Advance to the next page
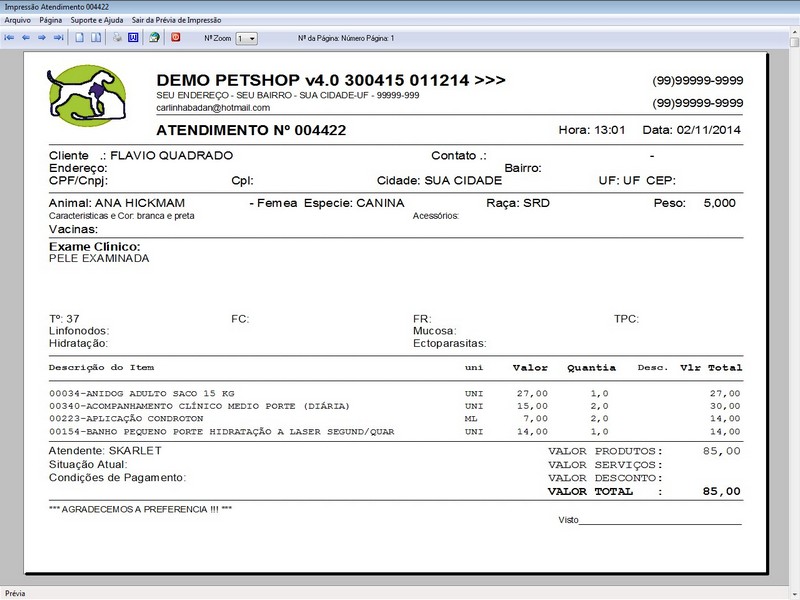 (40, 38)
